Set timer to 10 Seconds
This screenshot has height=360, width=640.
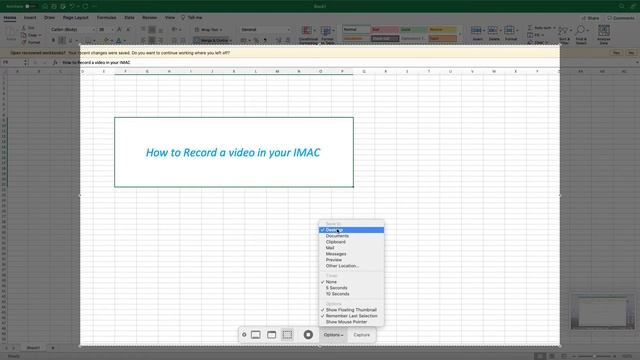(x=351, y=294)
